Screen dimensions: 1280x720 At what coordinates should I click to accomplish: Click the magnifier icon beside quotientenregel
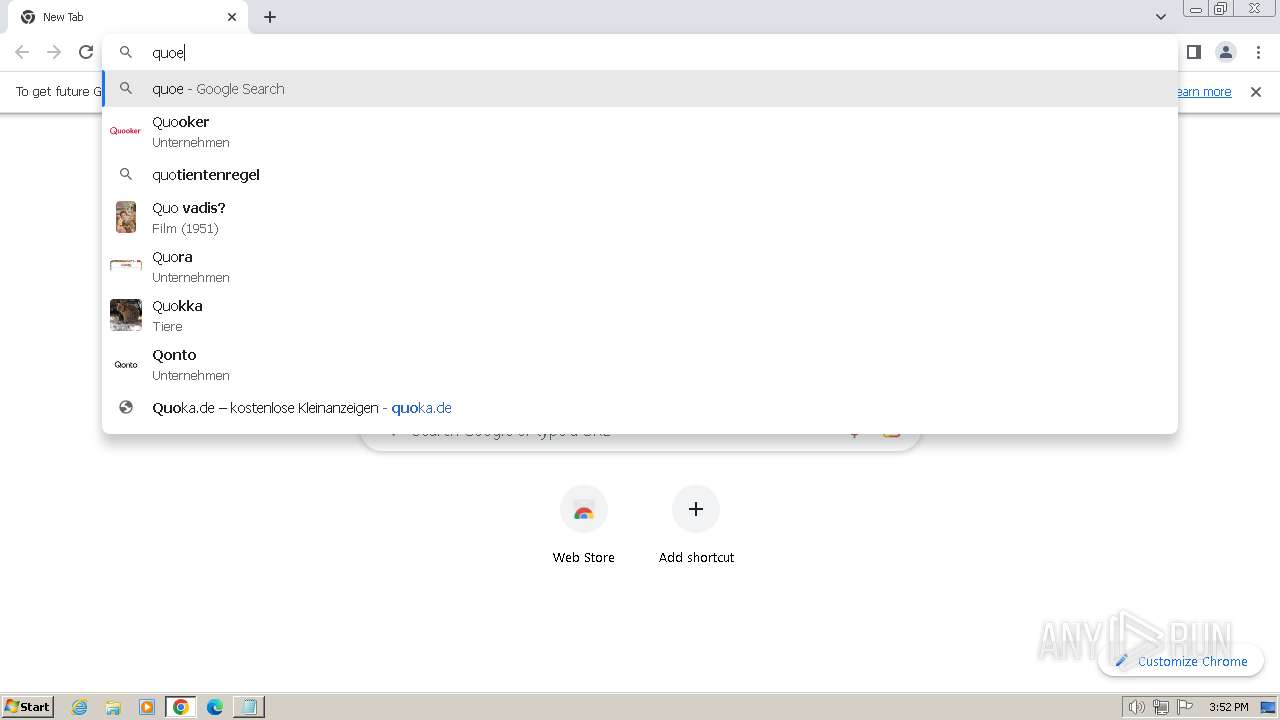[126, 175]
